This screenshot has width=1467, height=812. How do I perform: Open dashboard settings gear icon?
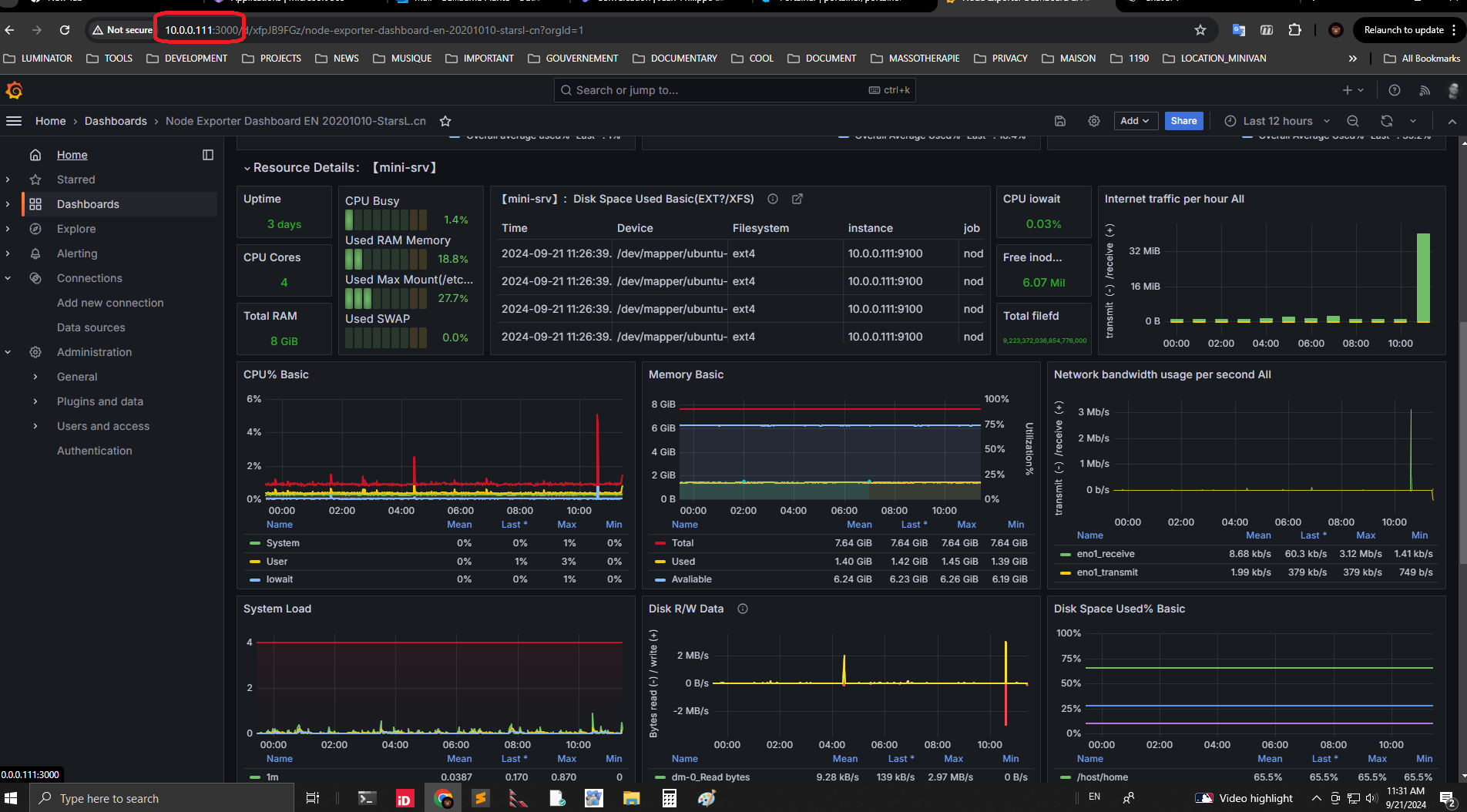click(1094, 121)
